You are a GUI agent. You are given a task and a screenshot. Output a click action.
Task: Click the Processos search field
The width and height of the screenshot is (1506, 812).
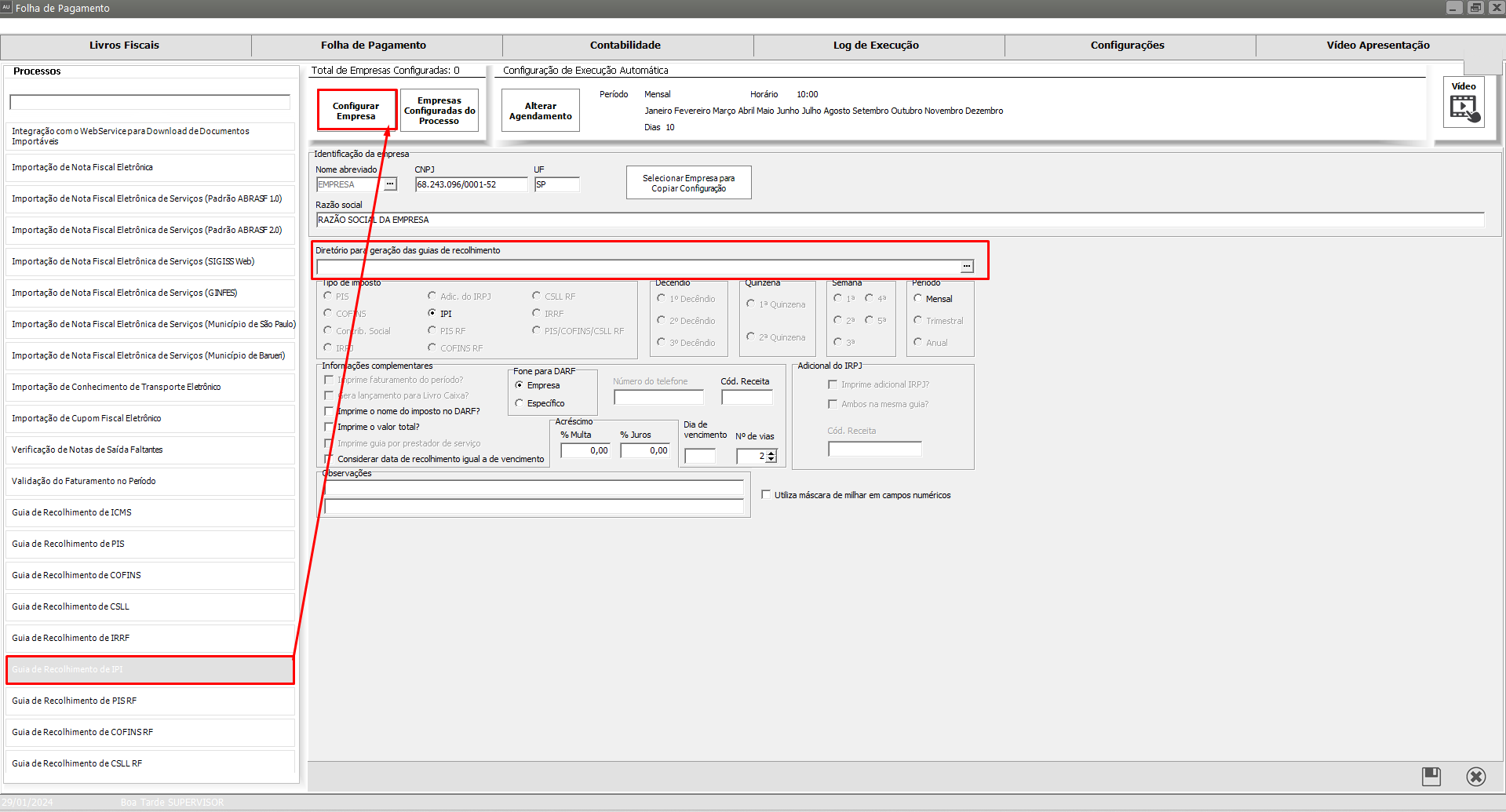(150, 102)
